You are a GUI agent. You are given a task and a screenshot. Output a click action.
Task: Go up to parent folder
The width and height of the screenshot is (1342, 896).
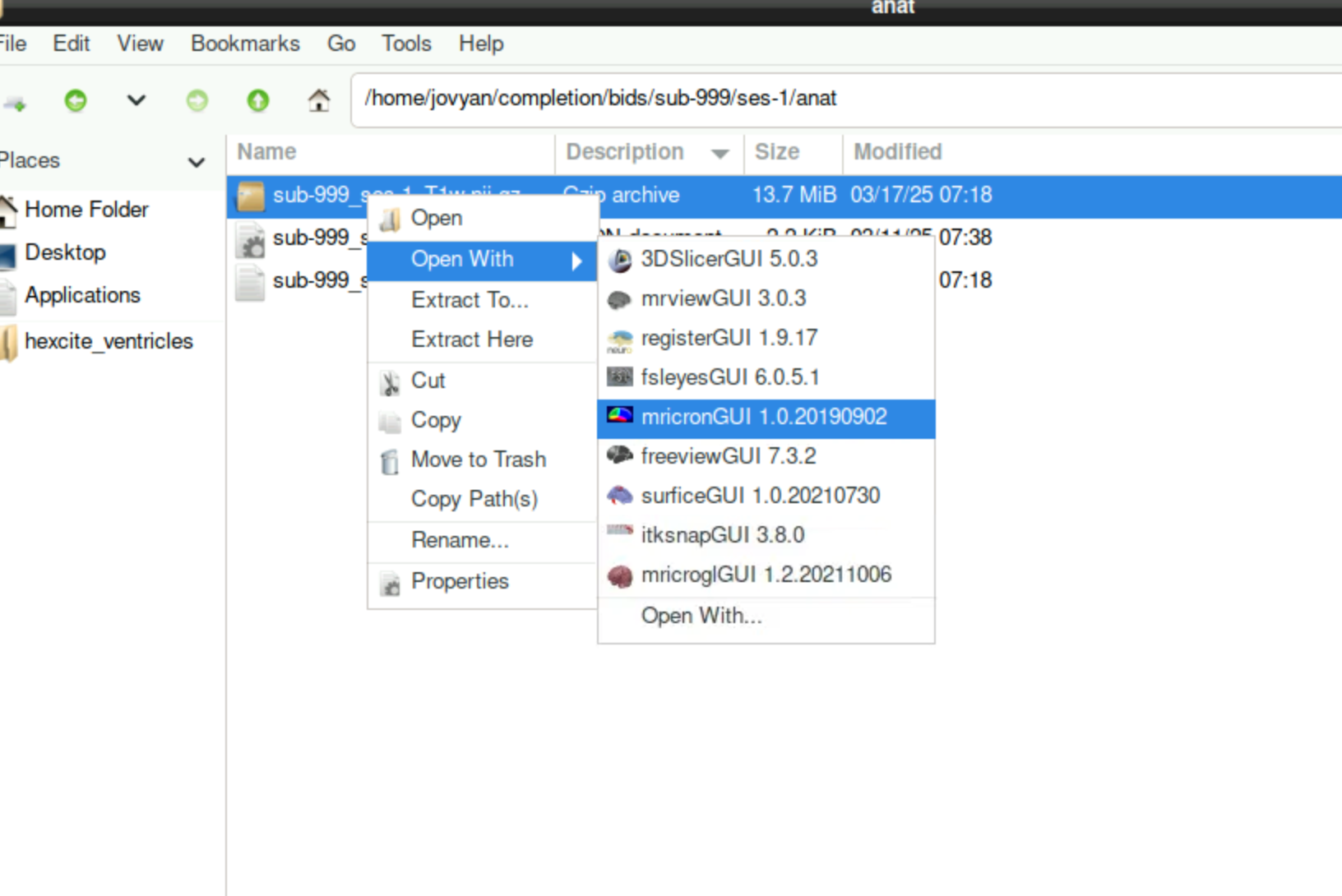click(258, 101)
